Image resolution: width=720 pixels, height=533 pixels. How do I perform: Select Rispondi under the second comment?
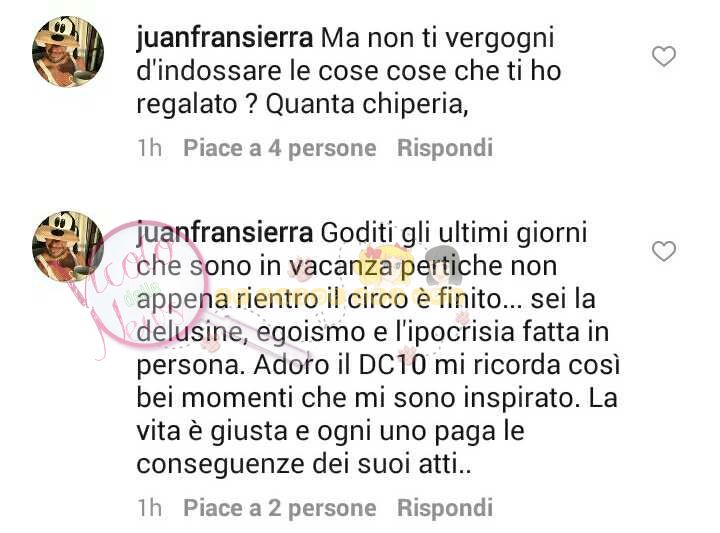point(445,507)
